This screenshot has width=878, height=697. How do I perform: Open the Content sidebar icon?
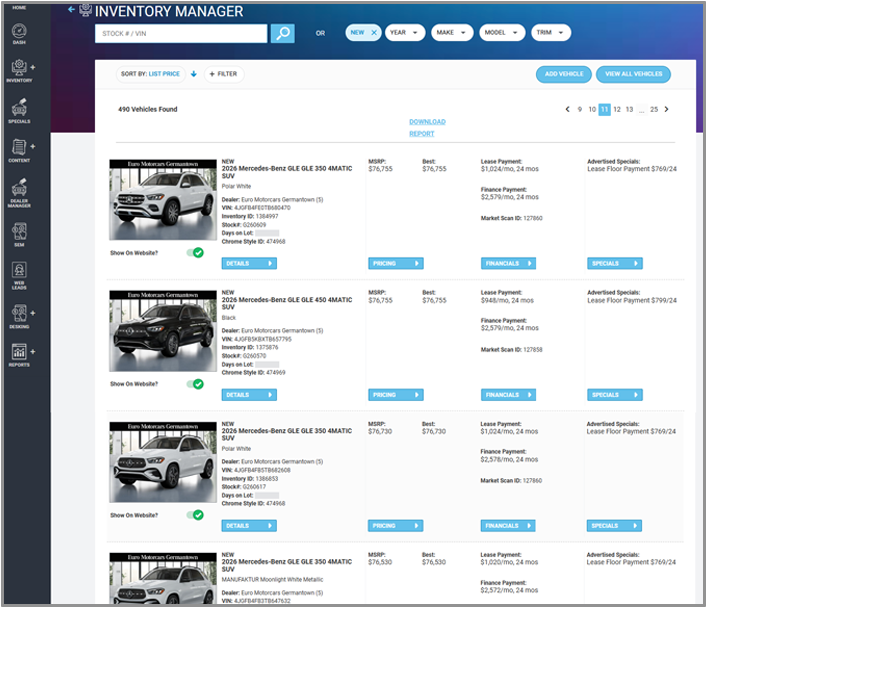pos(19,149)
